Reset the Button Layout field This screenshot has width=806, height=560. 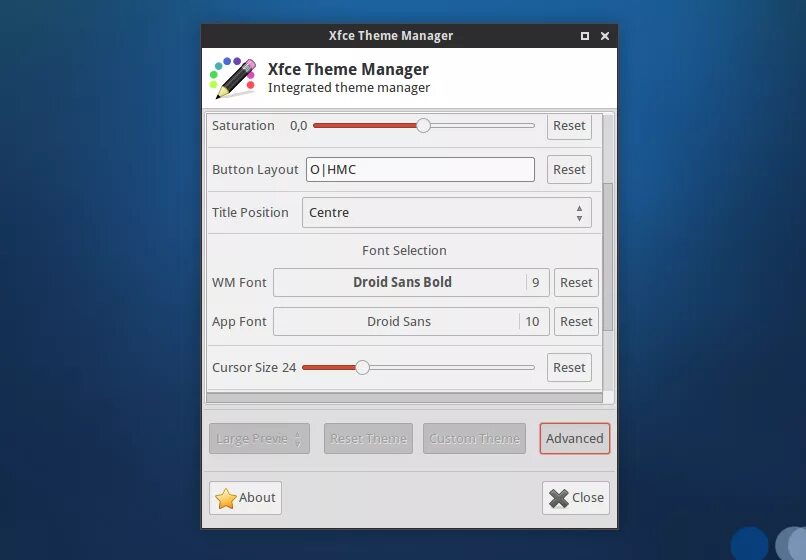pos(569,170)
